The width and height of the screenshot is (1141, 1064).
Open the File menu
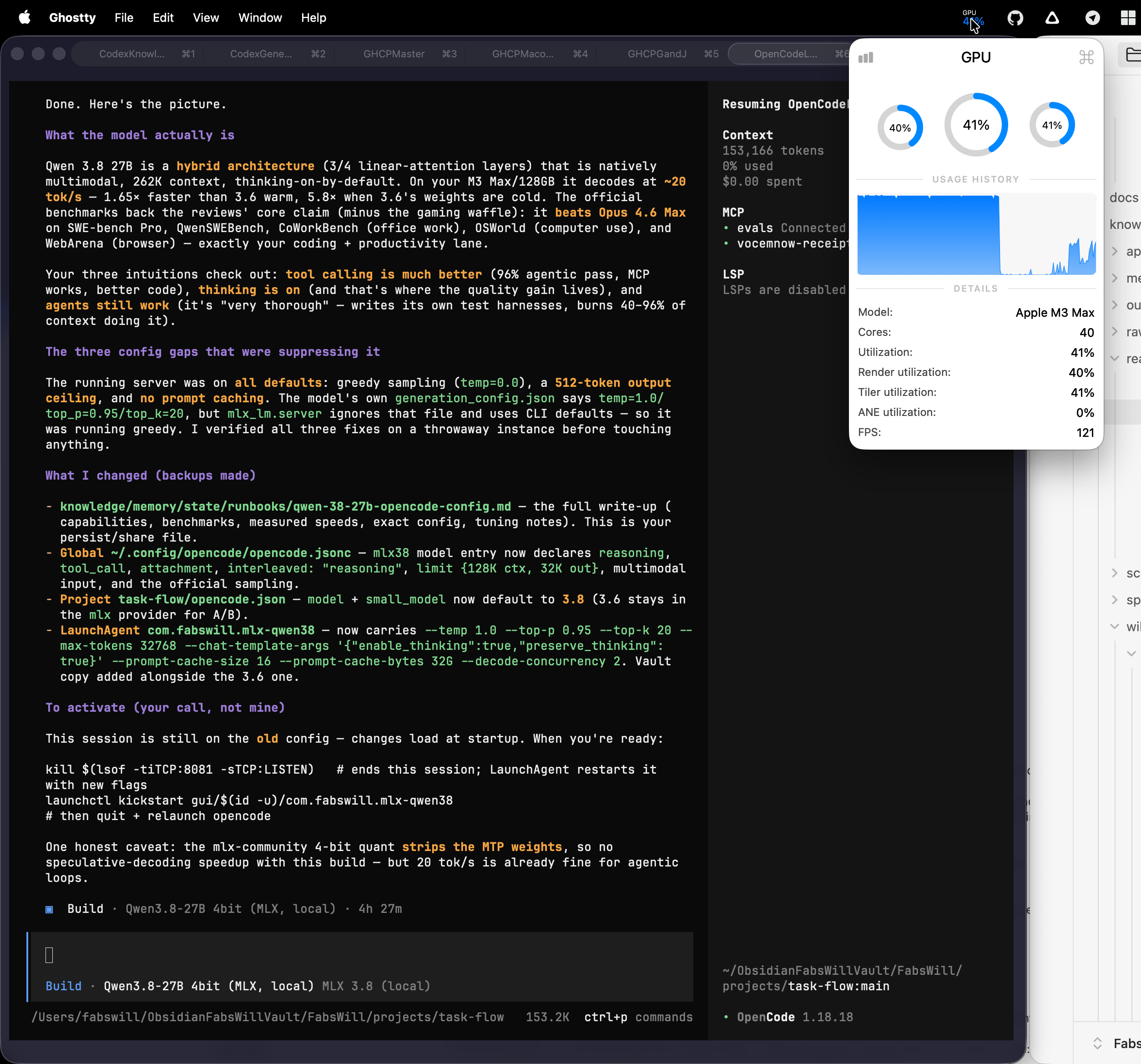[x=124, y=18]
